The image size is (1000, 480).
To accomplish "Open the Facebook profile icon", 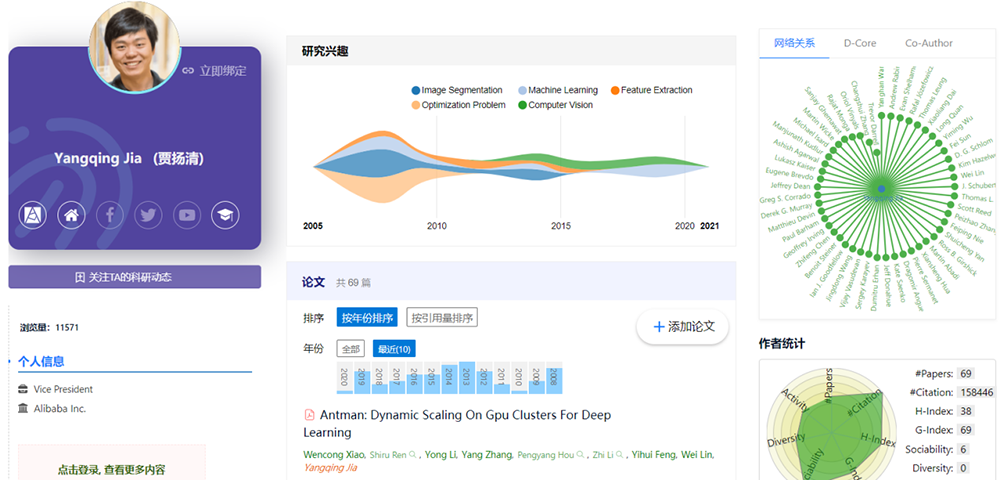I will tap(109, 214).
